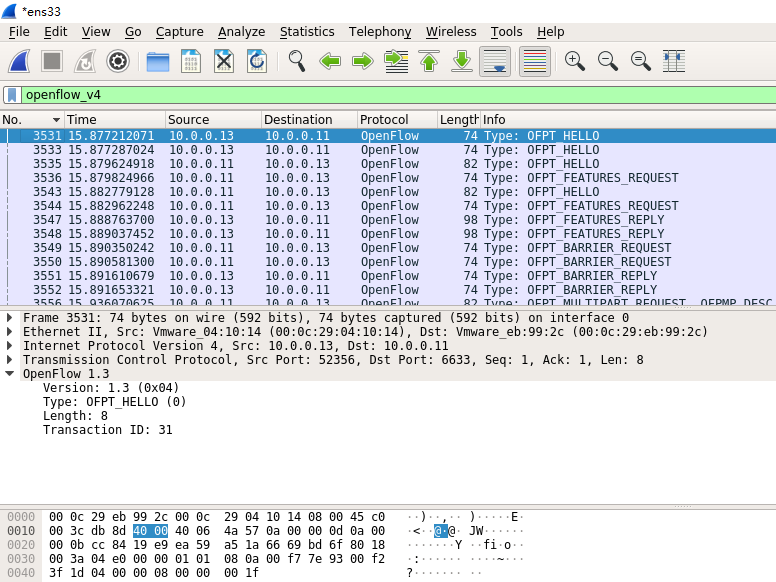
Task: Sort by the Info column header
Action: click(x=628, y=120)
